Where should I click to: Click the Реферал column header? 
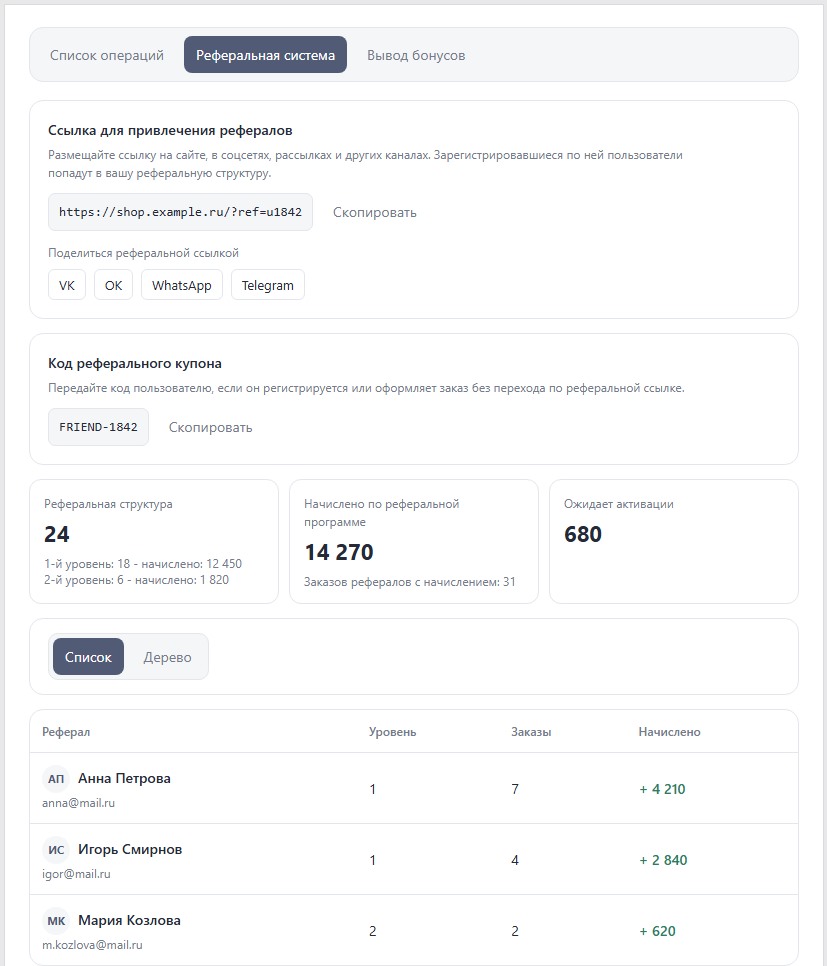pos(66,732)
